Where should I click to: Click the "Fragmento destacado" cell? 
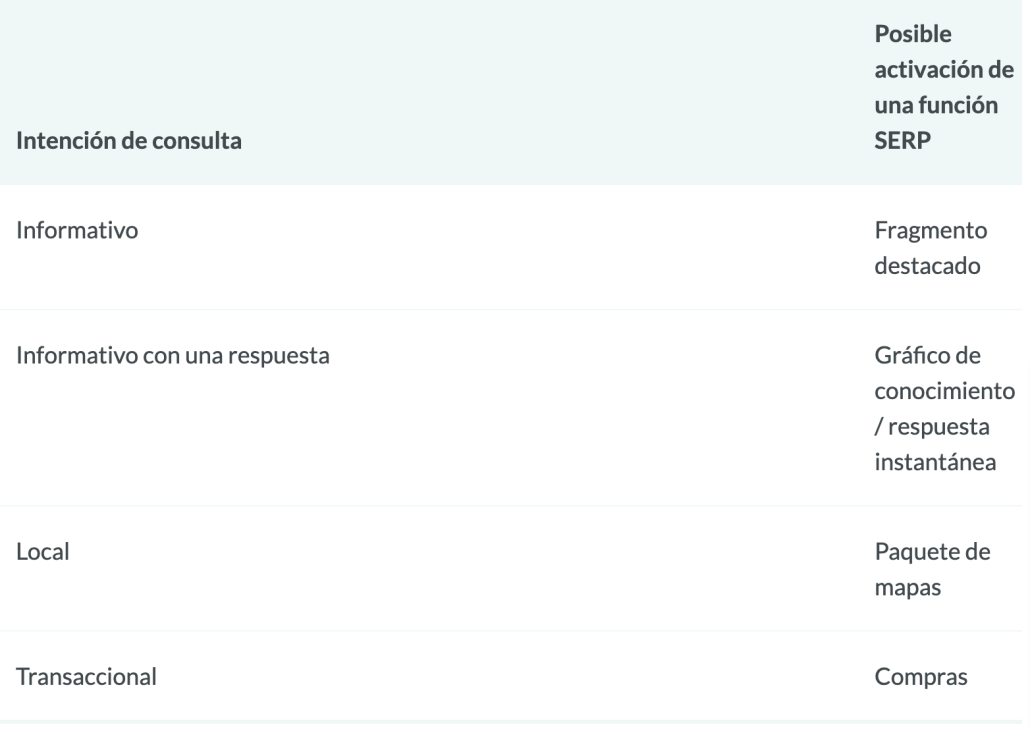tap(929, 248)
